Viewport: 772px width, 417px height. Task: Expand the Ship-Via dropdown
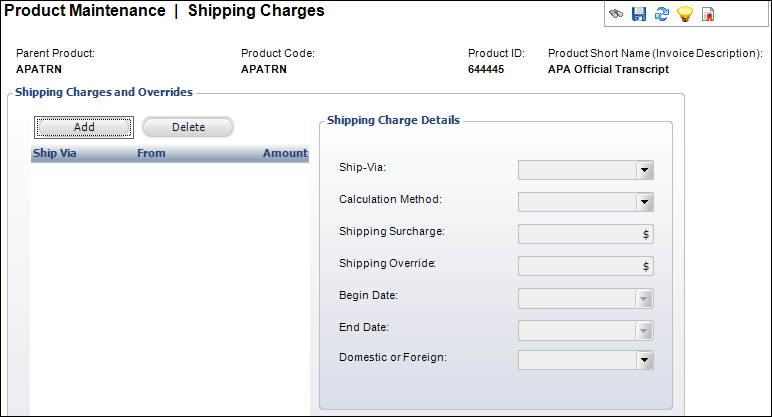(644, 170)
